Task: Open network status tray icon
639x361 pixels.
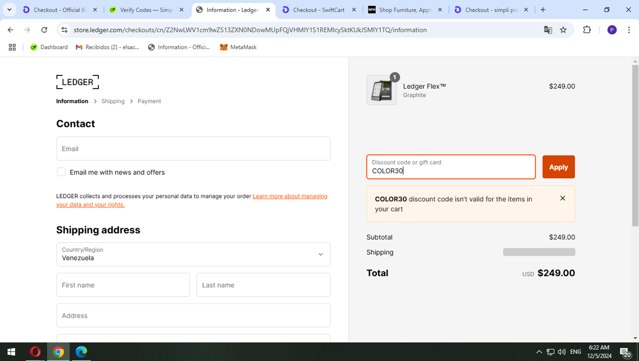Action: point(551,352)
